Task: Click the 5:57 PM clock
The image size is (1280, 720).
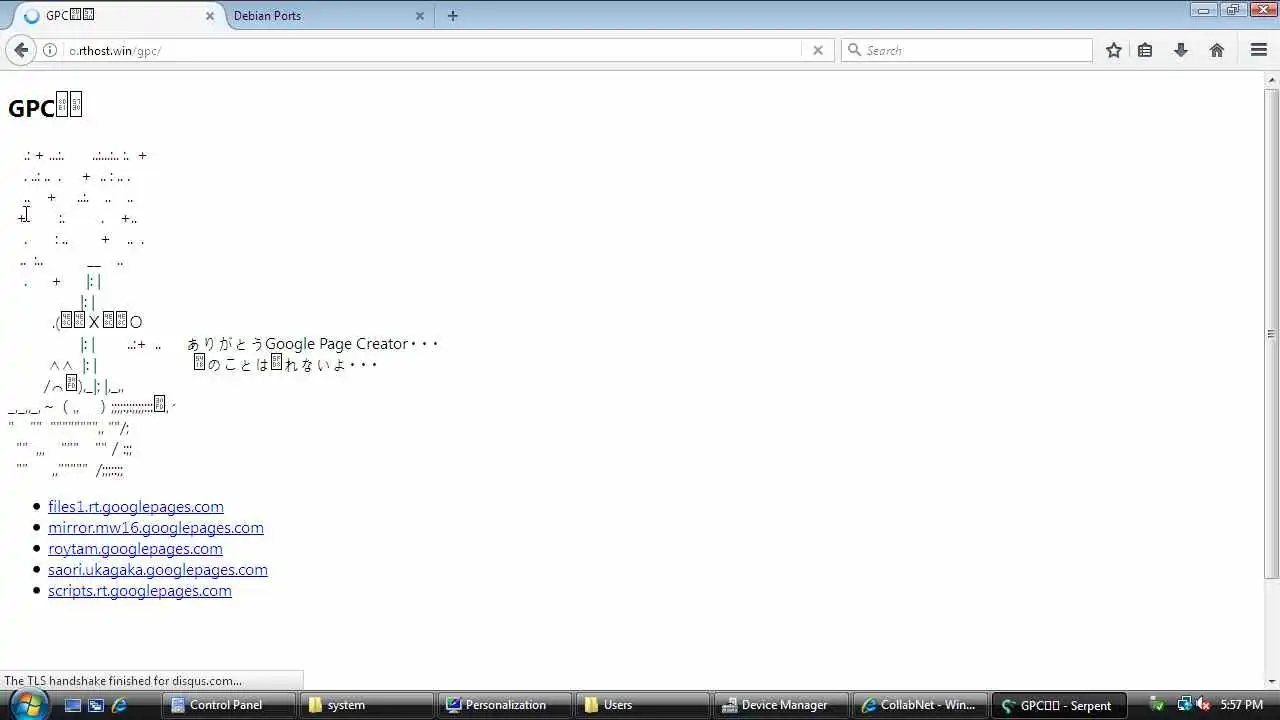Action: pos(1242,705)
